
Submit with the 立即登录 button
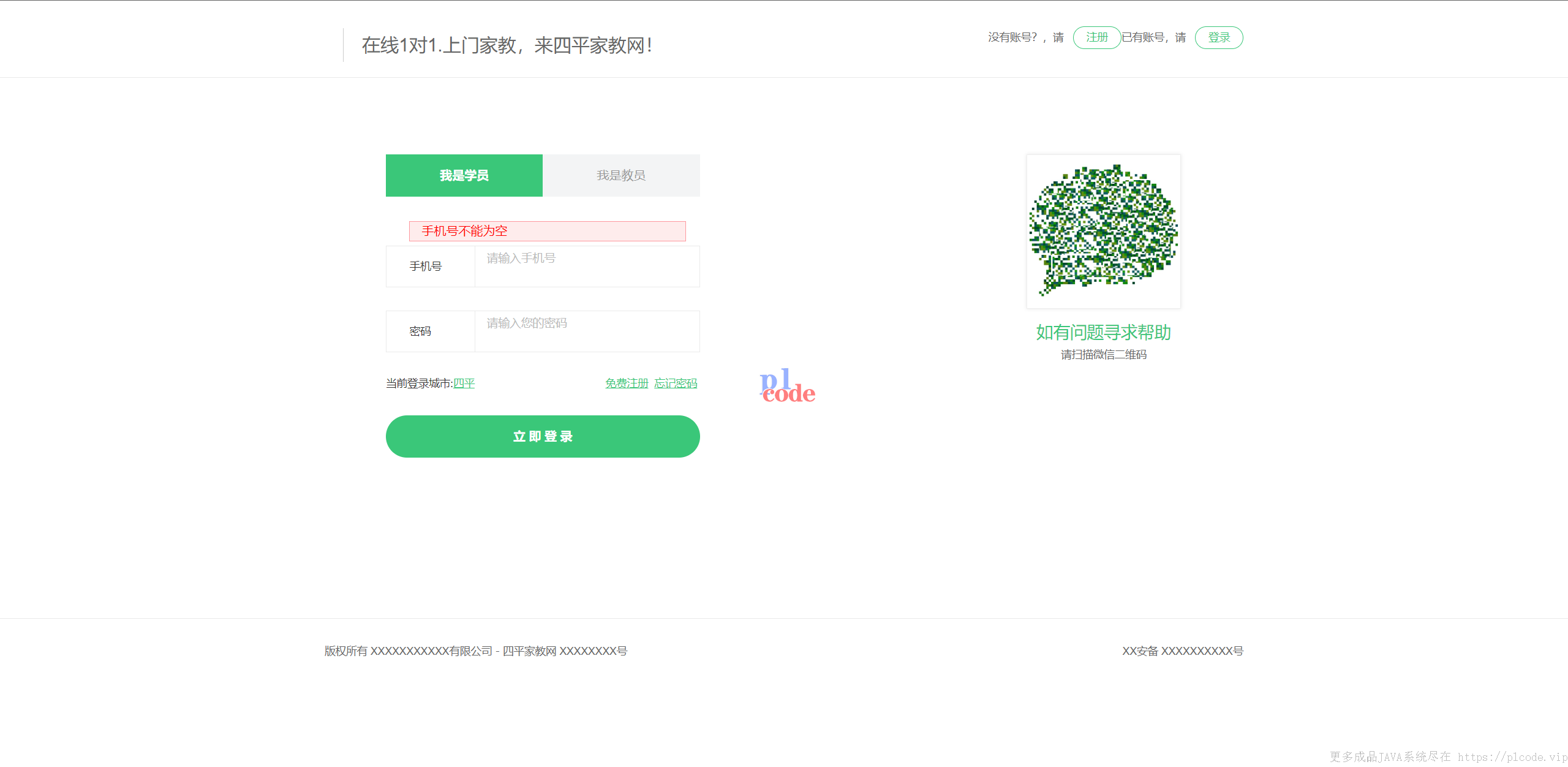543,436
